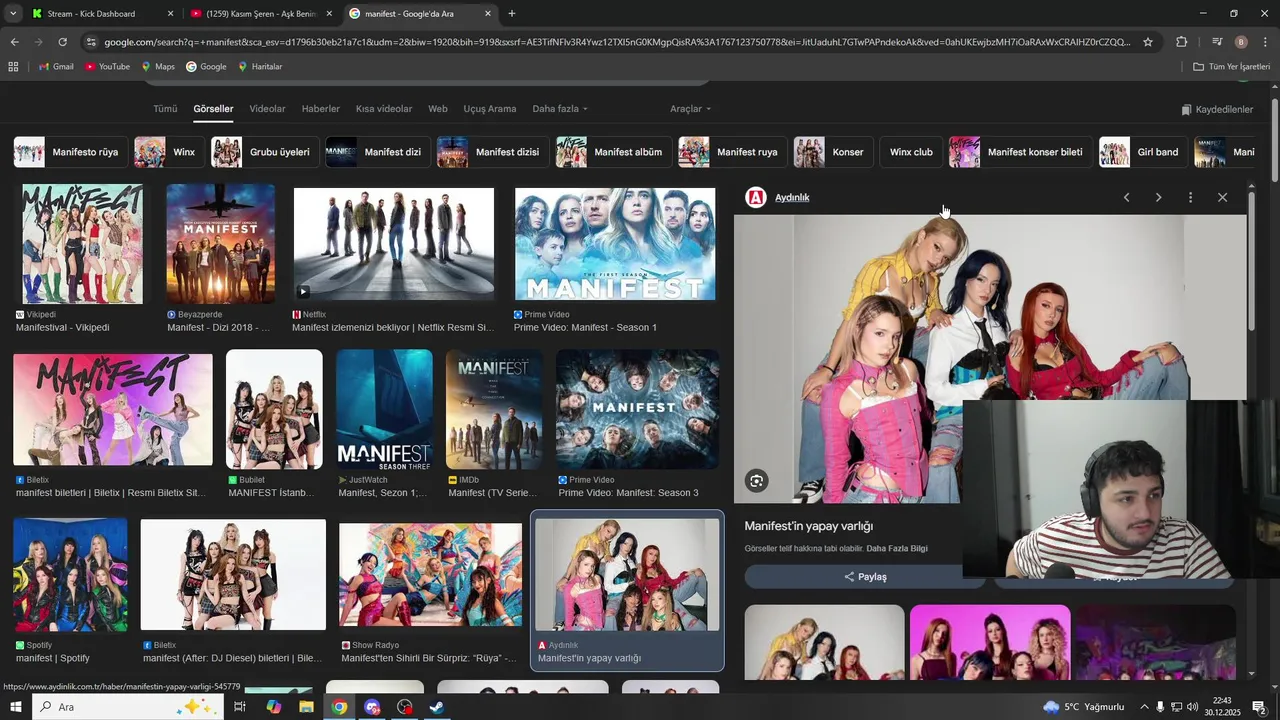Click the preview panel vertical scrollbar
The height and width of the screenshot is (720, 1280).
(x=1251, y=260)
